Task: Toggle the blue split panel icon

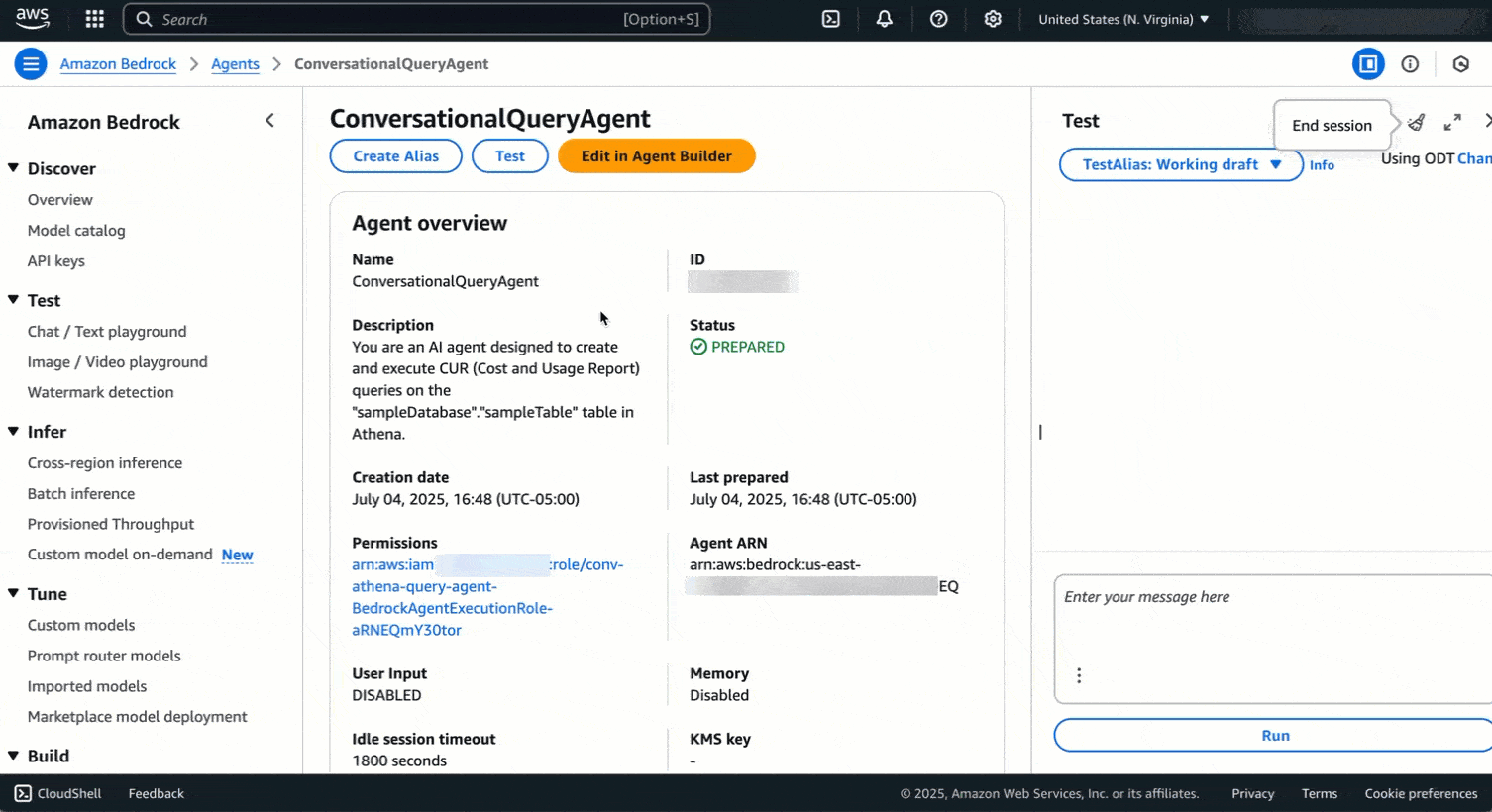Action: [x=1369, y=64]
